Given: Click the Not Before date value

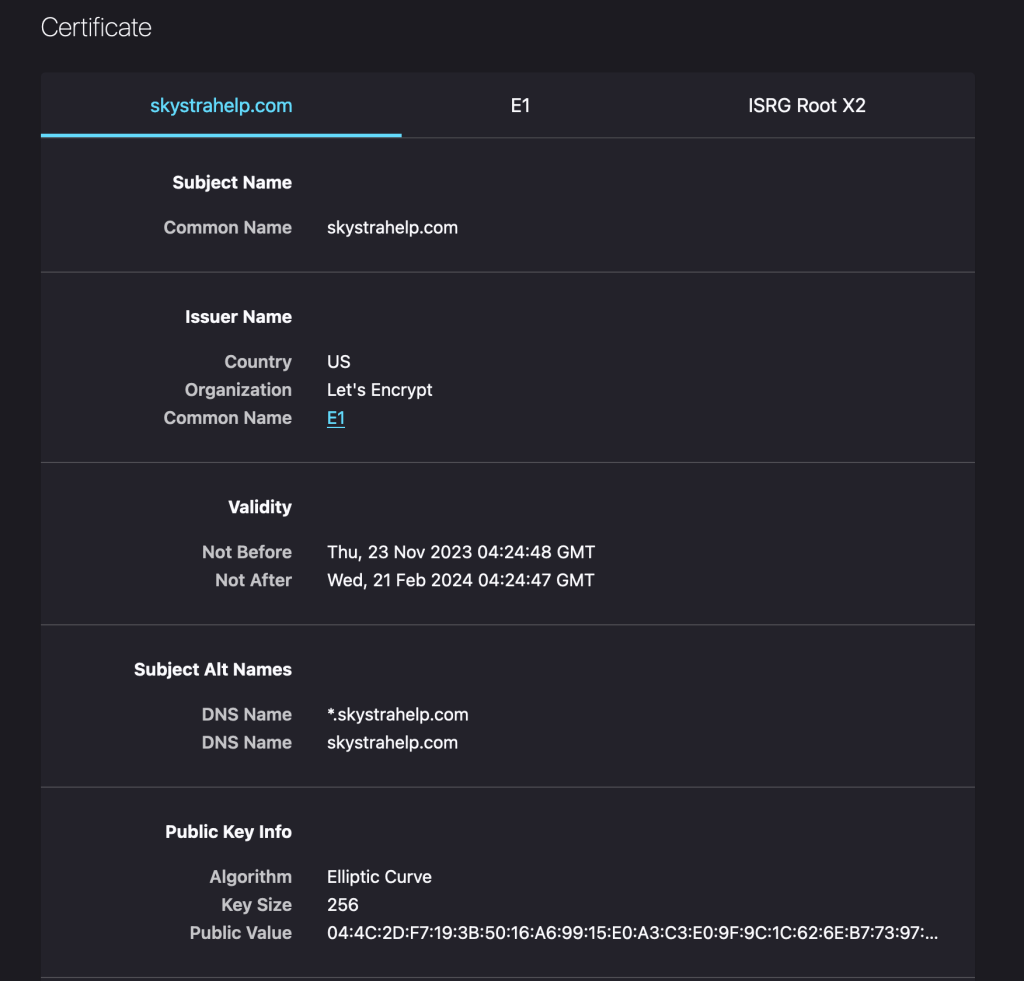Looking at the screenshot, I should point(460,552).
